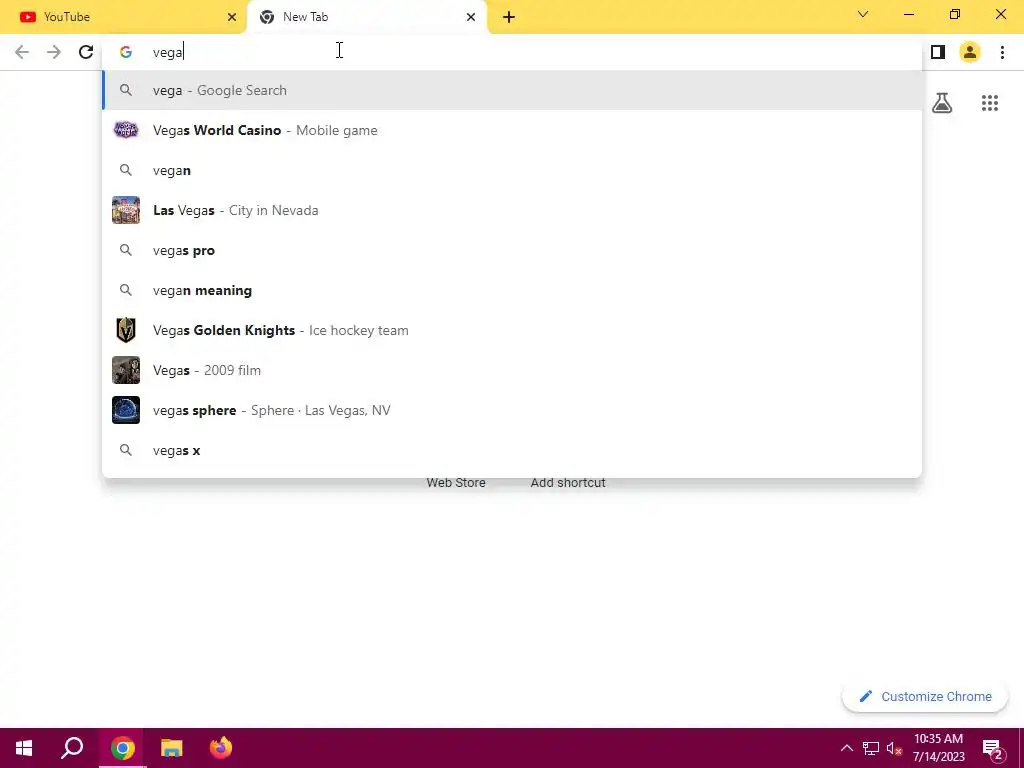Click the vegas sphere thumbnail
1024x768 pixels.
pyautogui.click(x=126, y=410)
